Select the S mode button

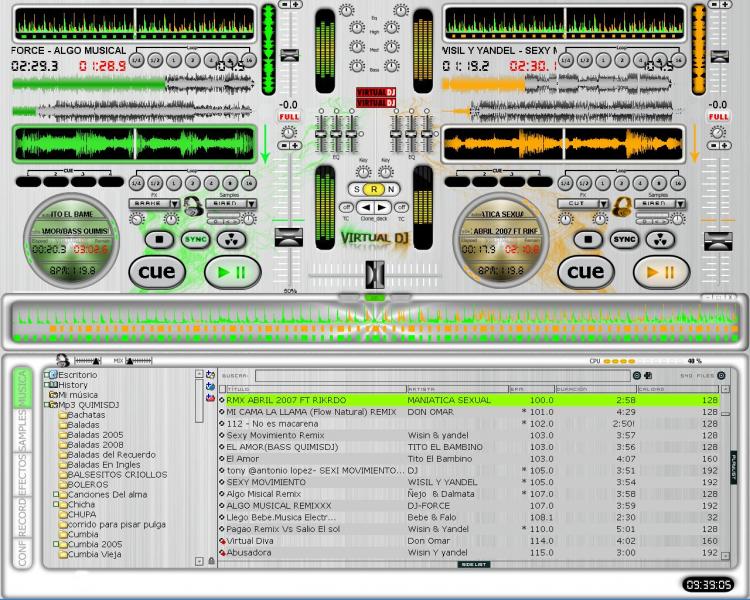click(x=356, y=189)
